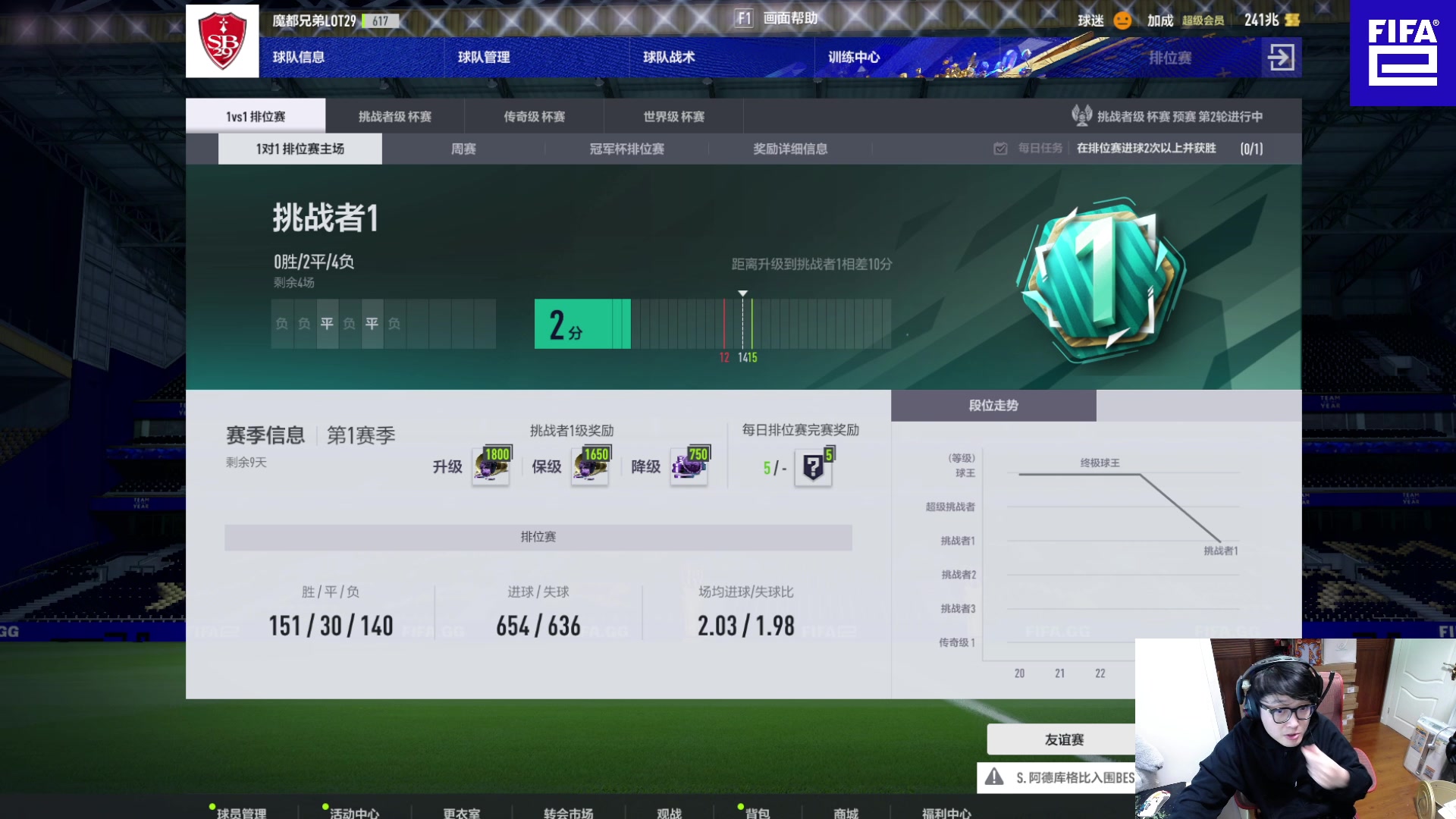Click the 5 / - daily completion count
Viewport: 1456px width, 819px height.
point(775,468)
